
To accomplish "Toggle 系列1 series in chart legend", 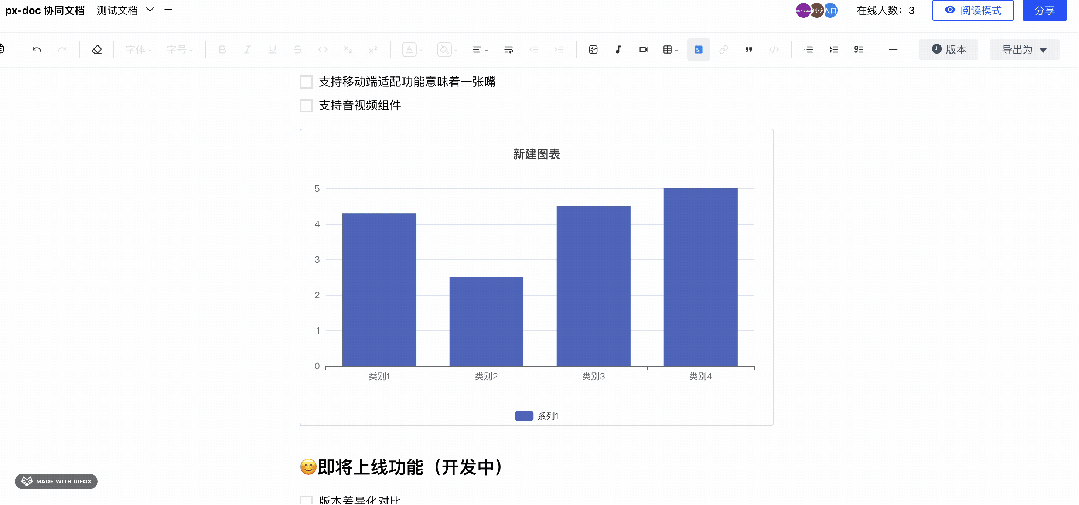I will pyautogui.click(x=537, y=416).
